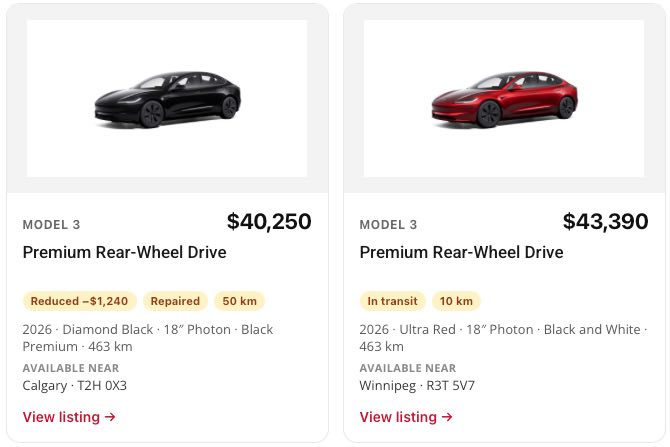670x447 pixels.
Task: Click the MODEL 3 label on red car card
Action: tap(388, 225)
